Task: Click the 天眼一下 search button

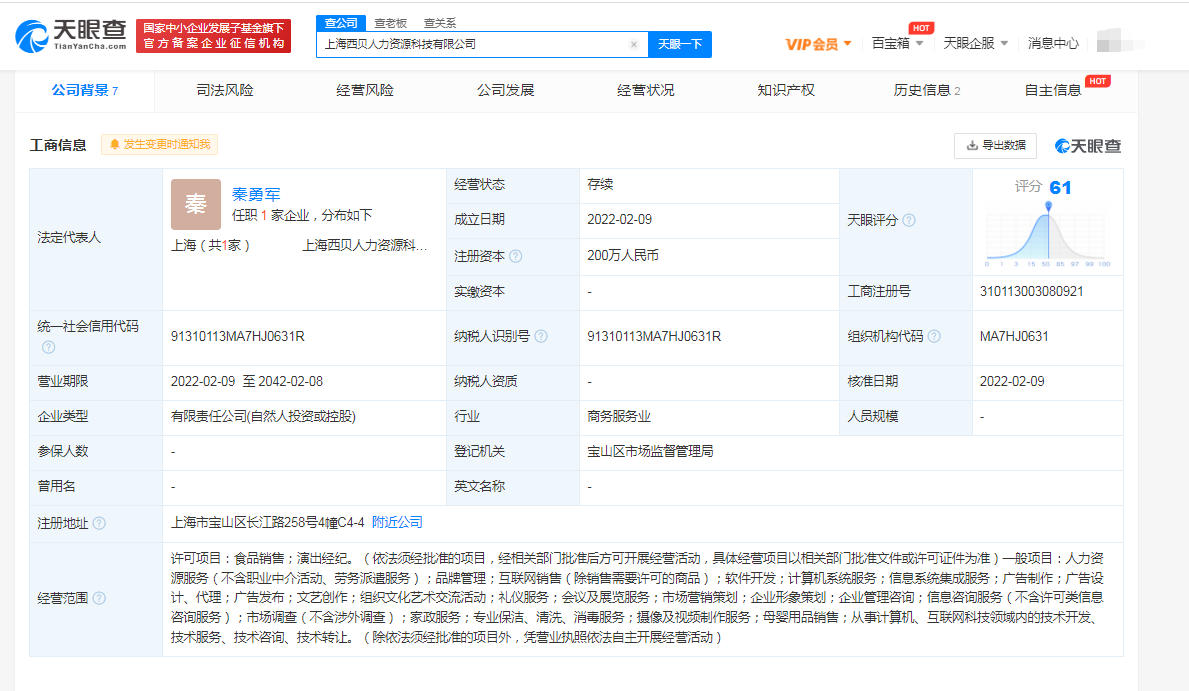Action: 679,45
